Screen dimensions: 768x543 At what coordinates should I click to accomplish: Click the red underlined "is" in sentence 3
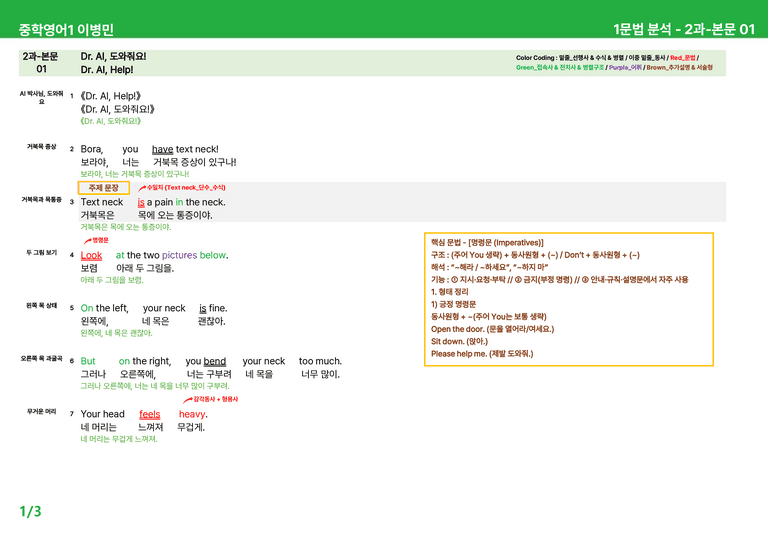[141, 202]
